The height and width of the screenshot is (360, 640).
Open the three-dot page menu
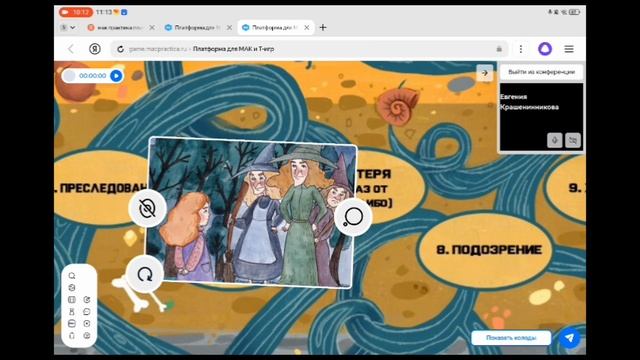click(521, 49)
